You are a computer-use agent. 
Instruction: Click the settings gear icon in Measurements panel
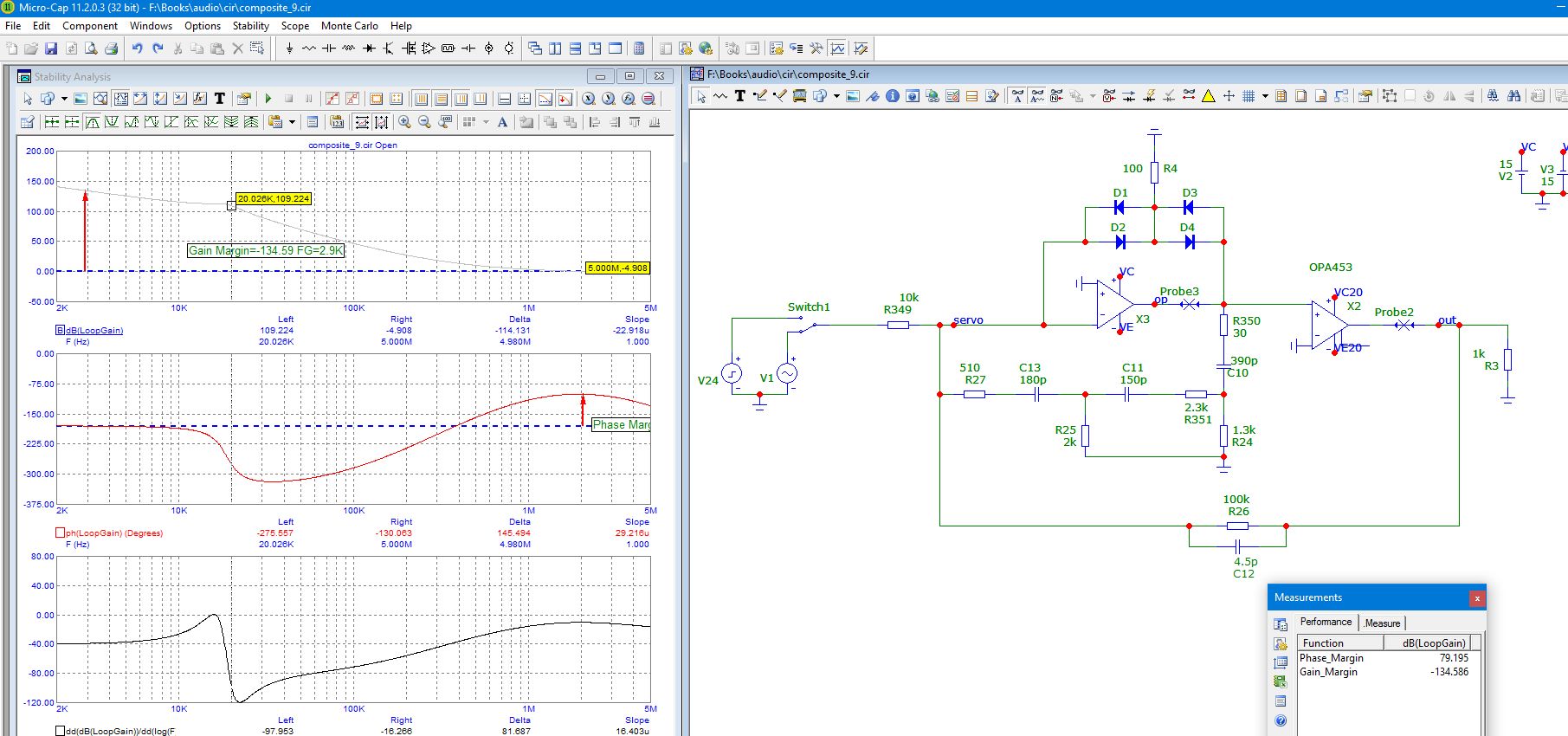pyautogui.click(x=1281, y=643)
